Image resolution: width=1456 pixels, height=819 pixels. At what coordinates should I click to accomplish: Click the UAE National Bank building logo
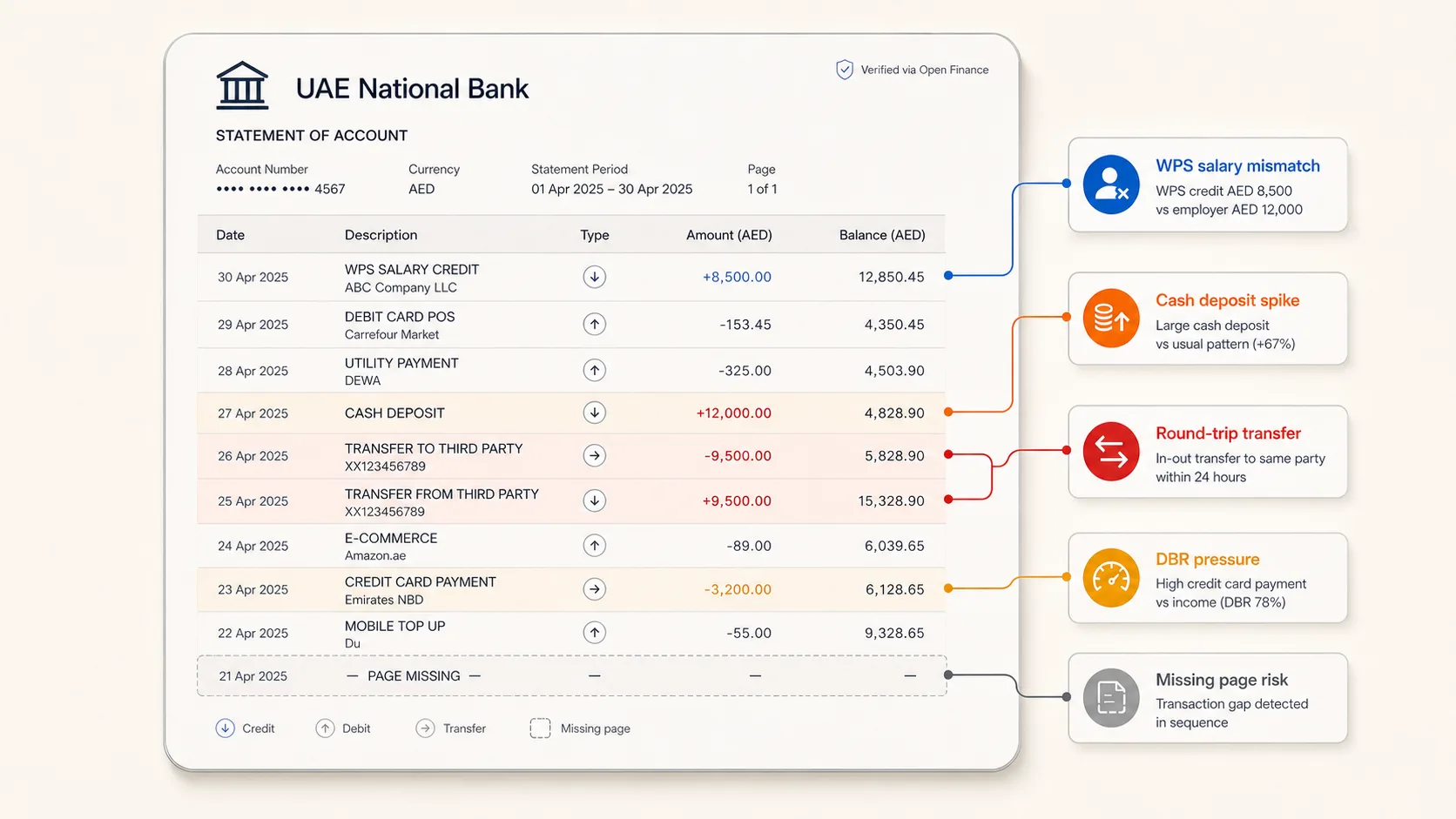[242, 86]
